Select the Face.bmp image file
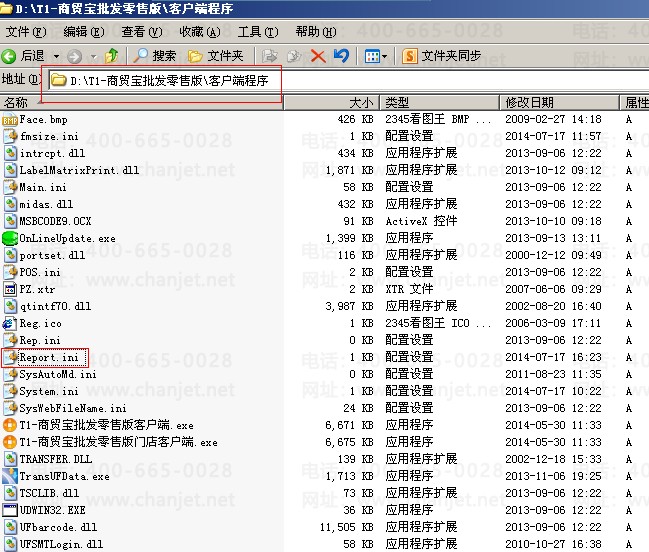 (43, 119)
